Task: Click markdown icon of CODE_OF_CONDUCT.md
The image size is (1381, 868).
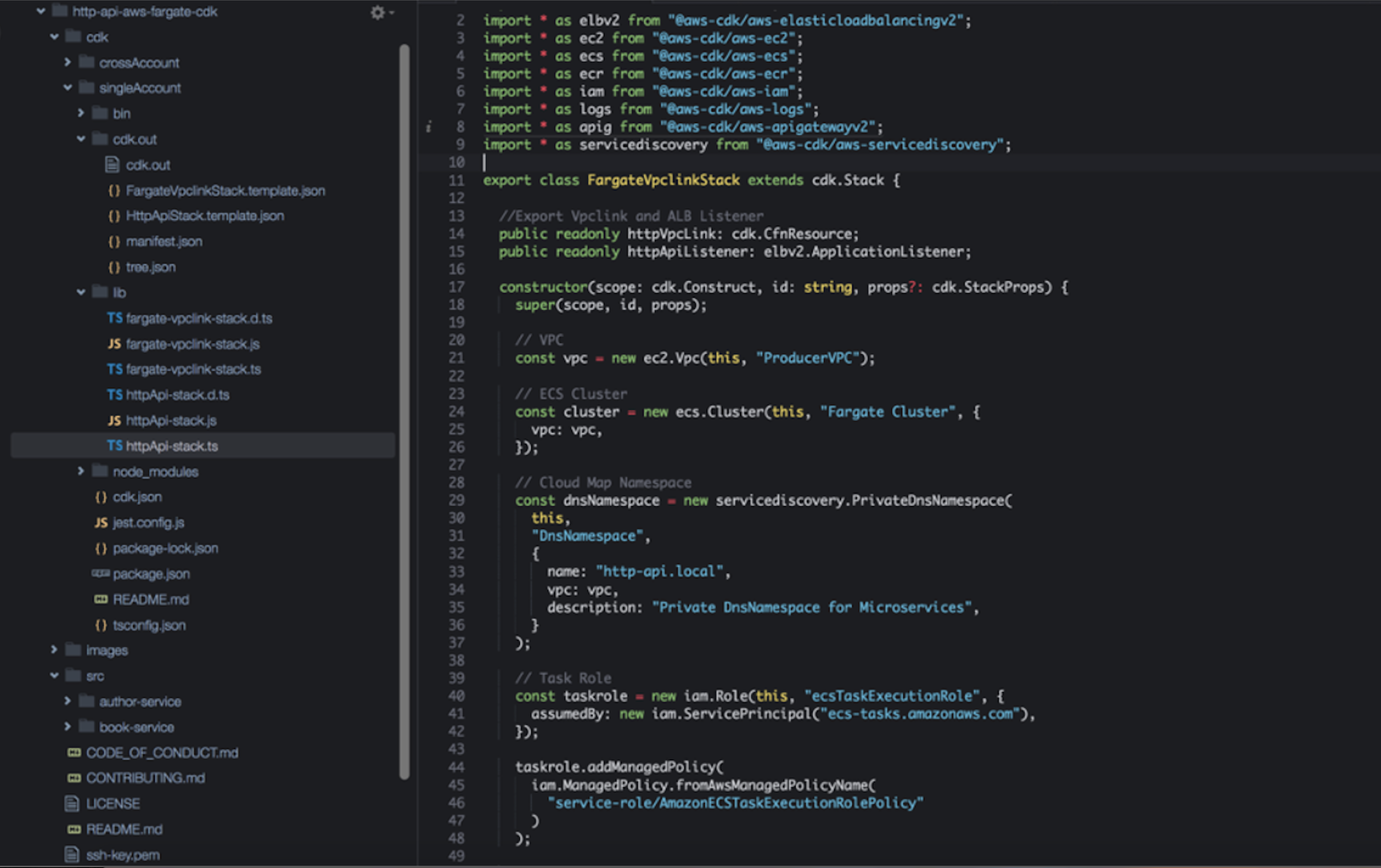Action: tap(74, 753)
